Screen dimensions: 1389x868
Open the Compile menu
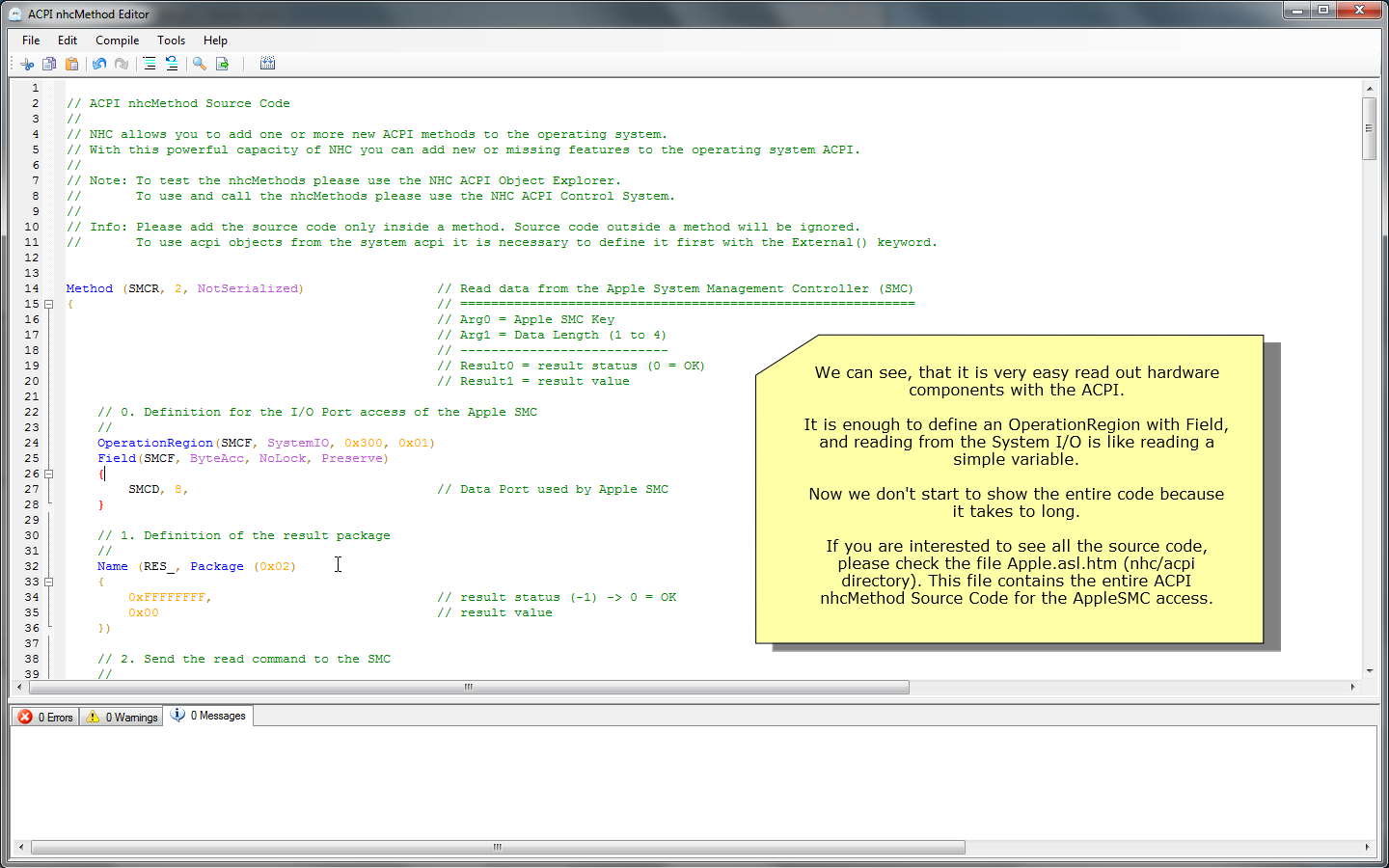(x=117, y=41)
